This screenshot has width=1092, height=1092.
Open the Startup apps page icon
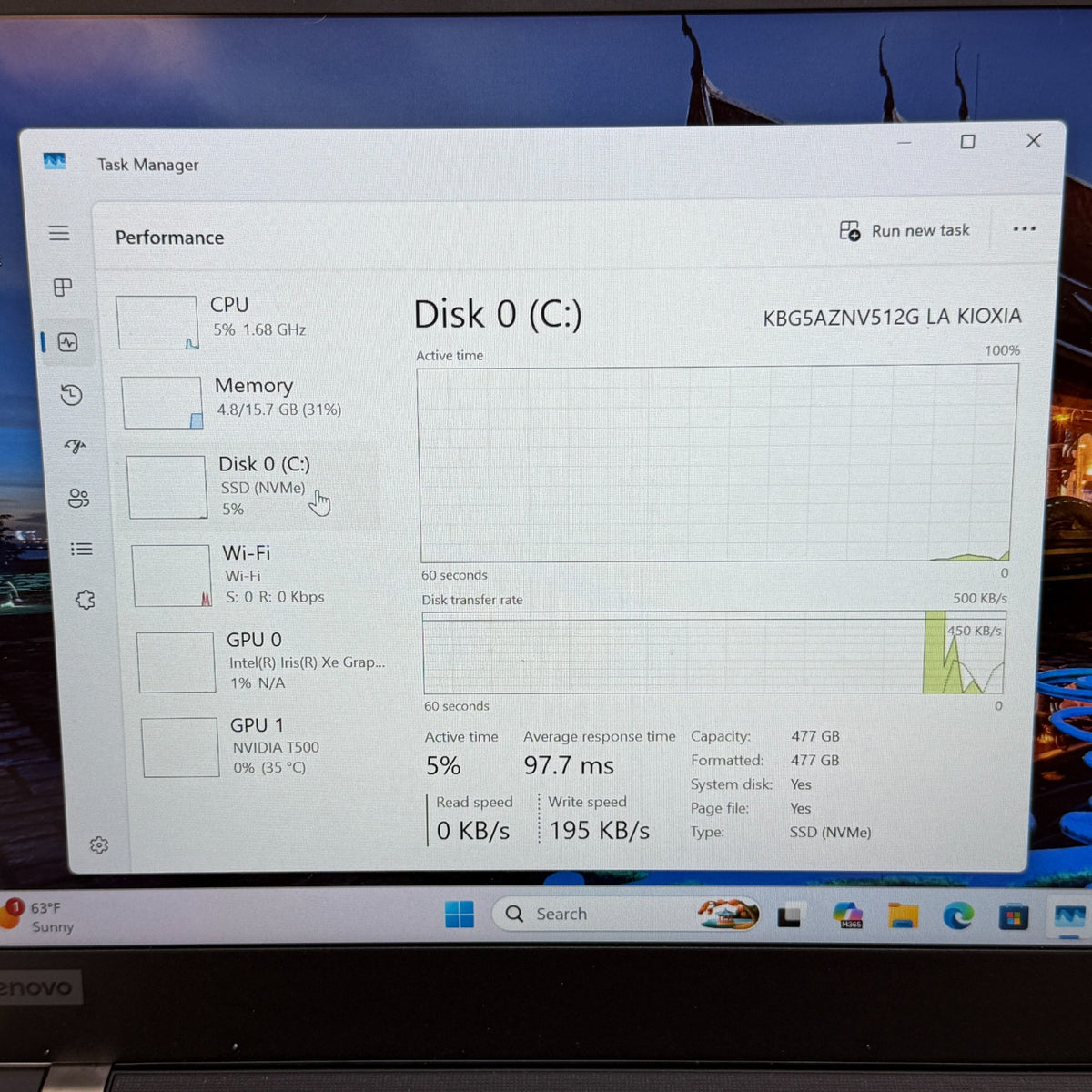[75, 446]
